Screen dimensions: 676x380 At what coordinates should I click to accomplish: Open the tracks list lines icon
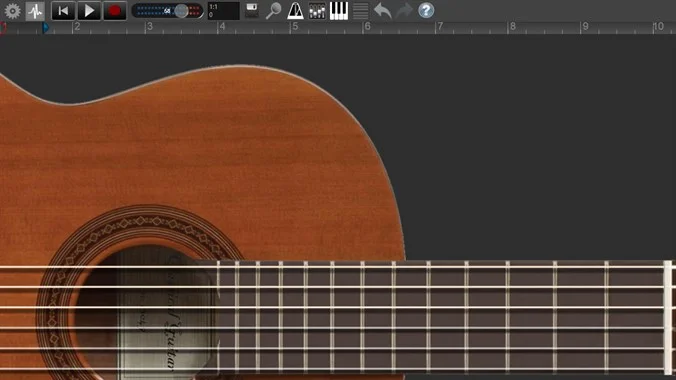360,11
